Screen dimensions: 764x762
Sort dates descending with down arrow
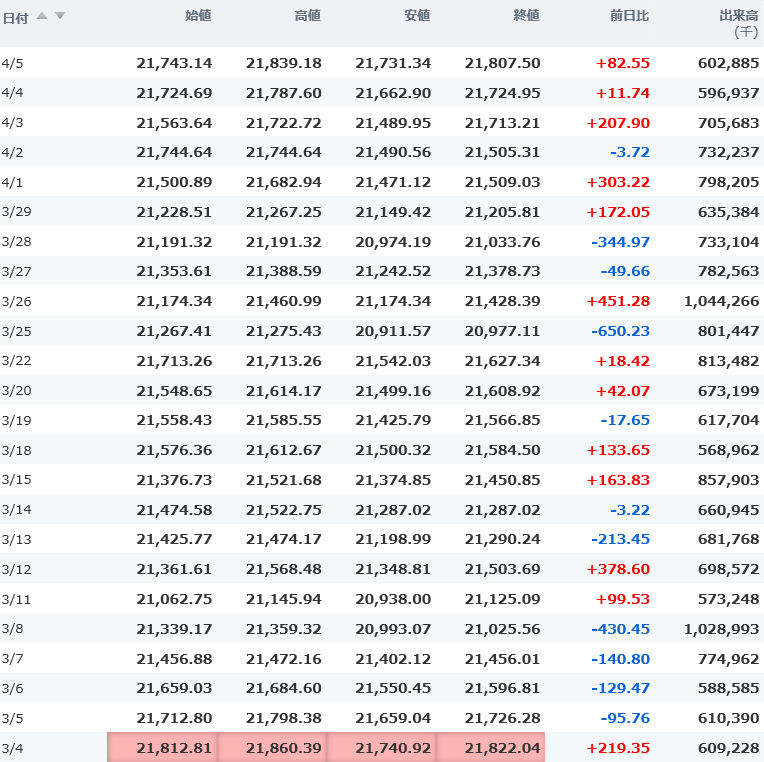click(60, 15)
